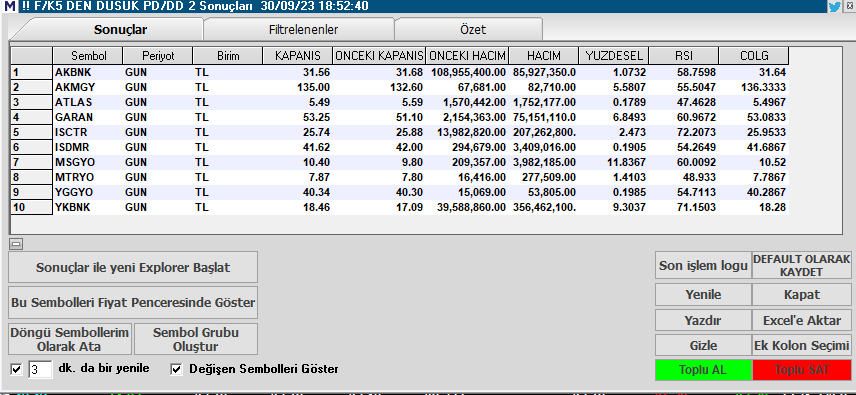The width and height of the screenshot is (856, 395).
Task: Click the refresh minutes input field
Action: coord(40,370)
